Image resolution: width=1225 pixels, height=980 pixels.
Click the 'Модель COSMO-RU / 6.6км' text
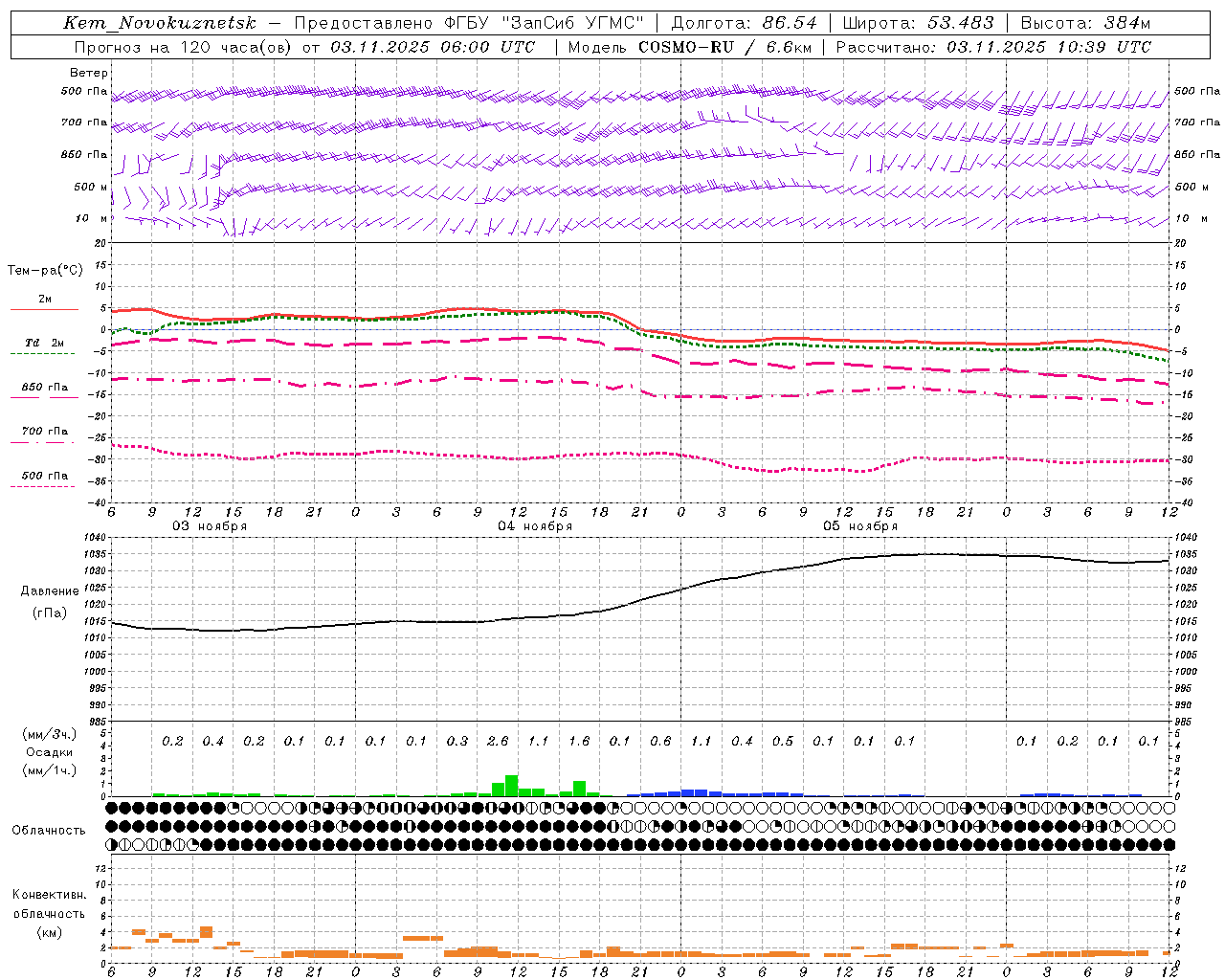pyautogui.click(x=690, y=47)
